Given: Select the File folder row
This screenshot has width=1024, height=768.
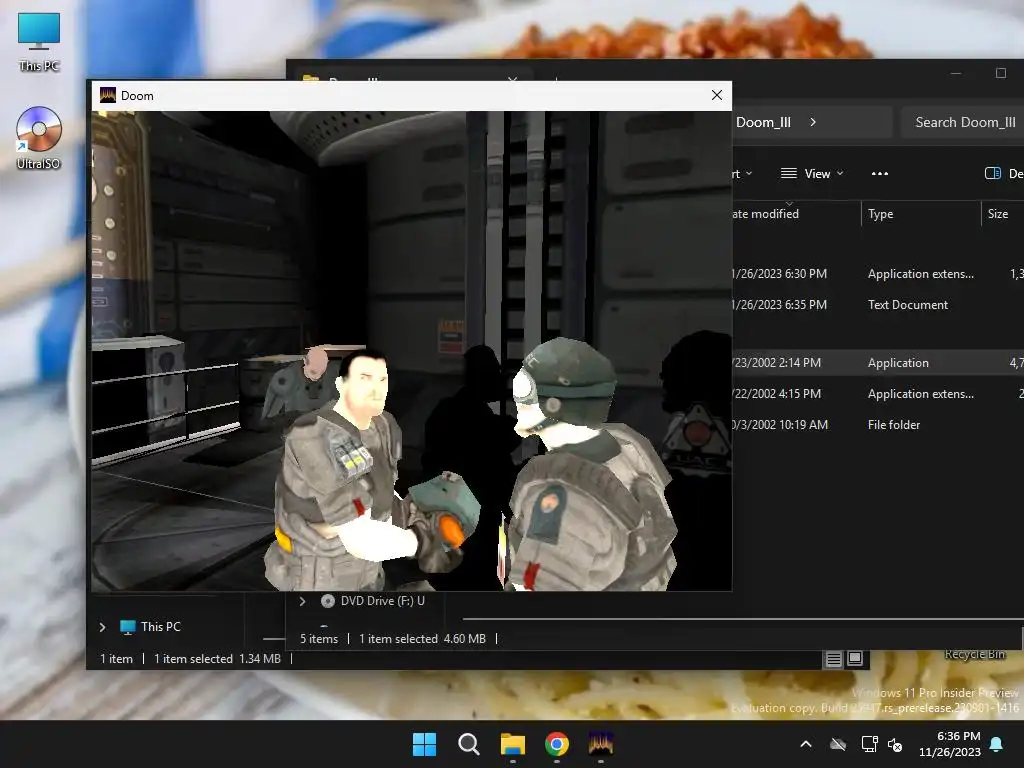Looking at the screenshot, I should [878, 424].
